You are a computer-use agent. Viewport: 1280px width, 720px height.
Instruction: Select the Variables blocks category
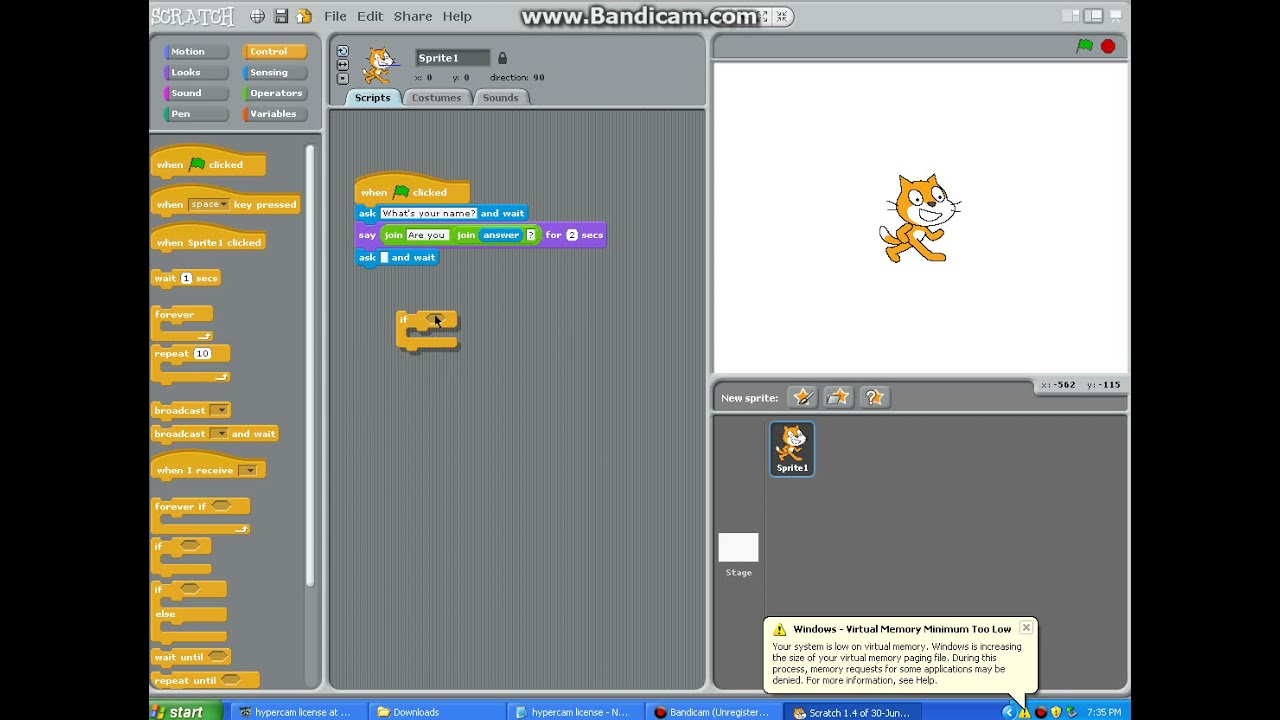[x=273, y=114]
